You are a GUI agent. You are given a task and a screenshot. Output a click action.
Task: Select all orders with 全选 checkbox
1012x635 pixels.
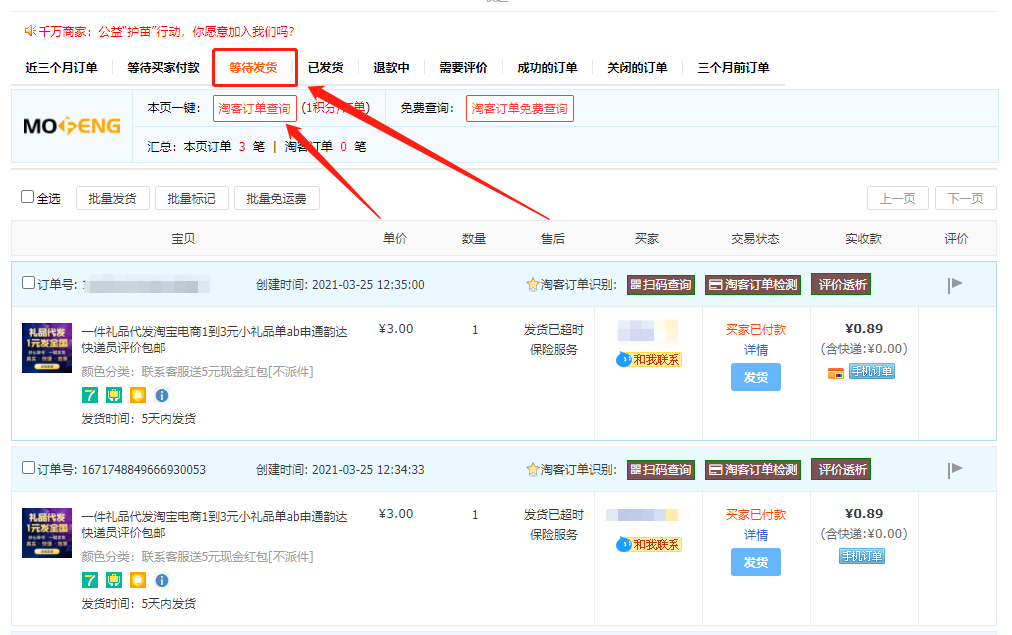click(x=27, y=197)
